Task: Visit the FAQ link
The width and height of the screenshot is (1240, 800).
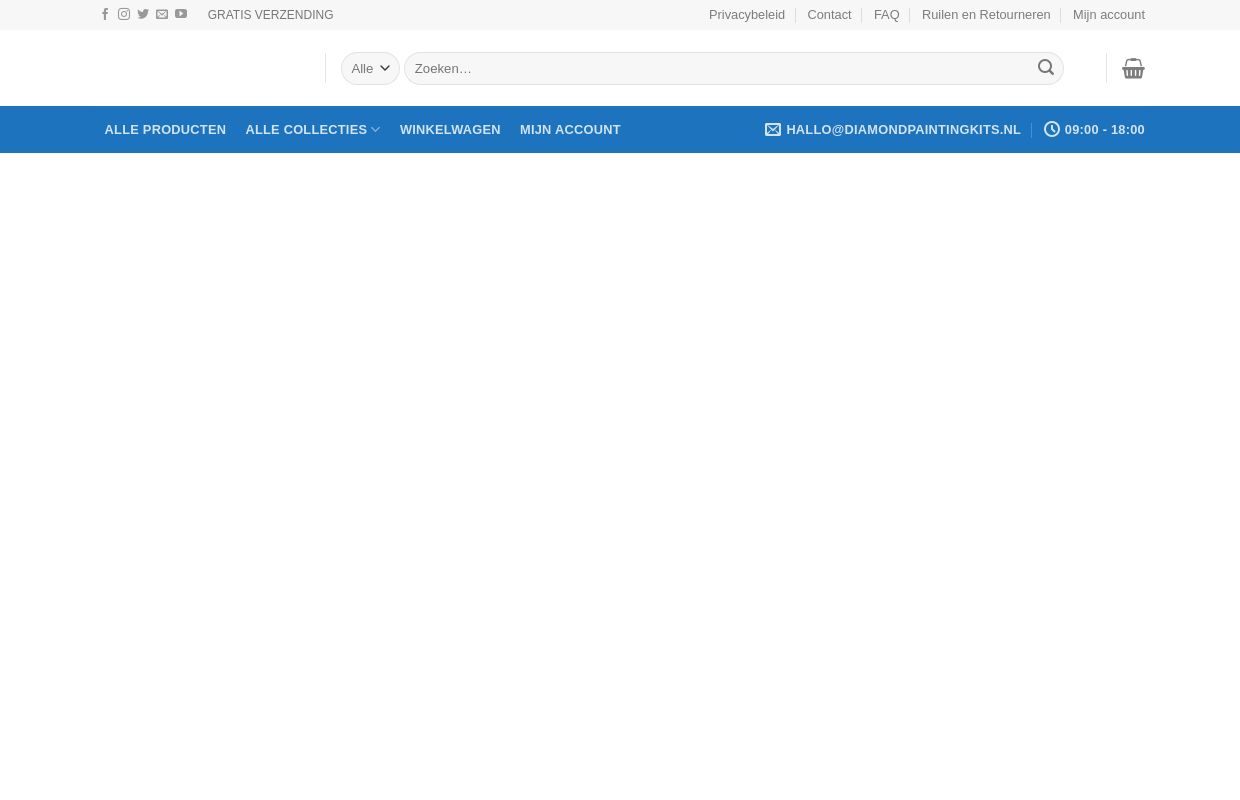Action: [886, 15]
